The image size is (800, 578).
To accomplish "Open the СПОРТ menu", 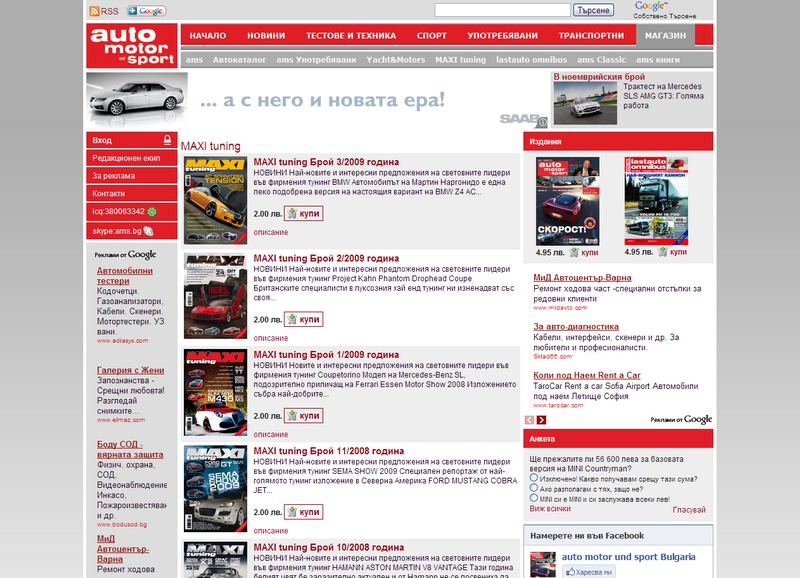I will tap(432, 36).
